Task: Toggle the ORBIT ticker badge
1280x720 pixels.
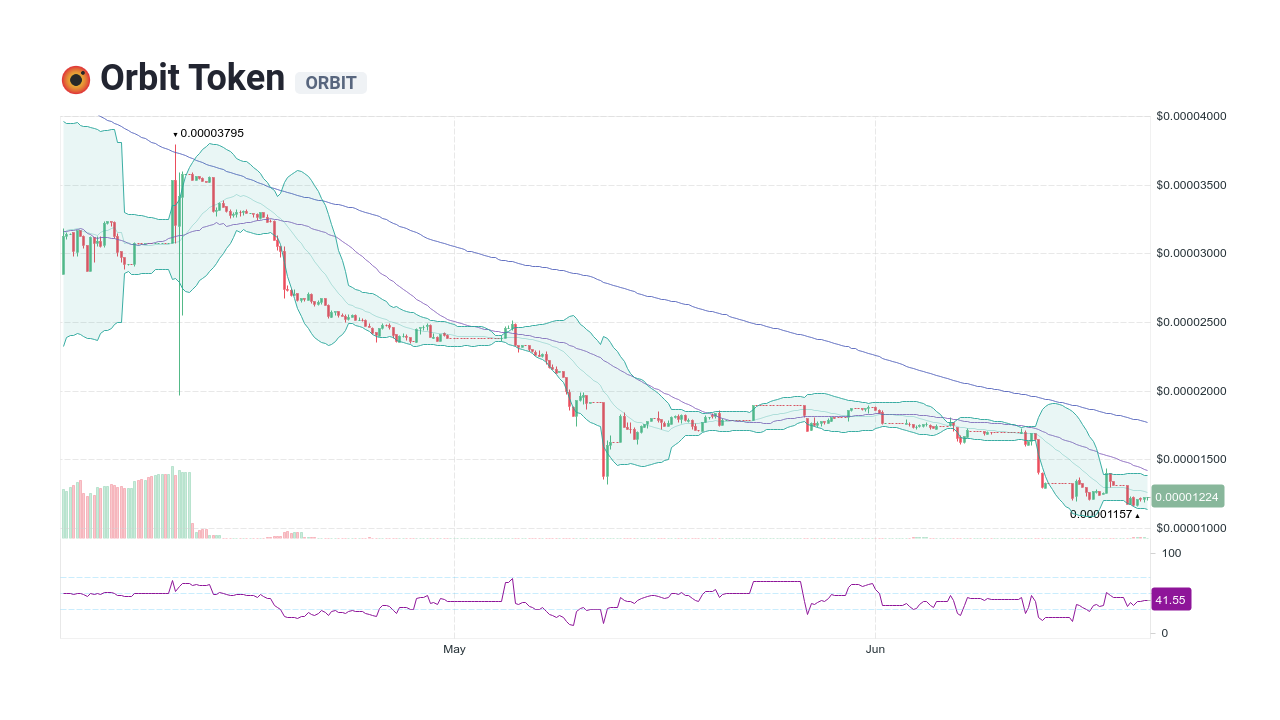Action: [x=331, y=83]
